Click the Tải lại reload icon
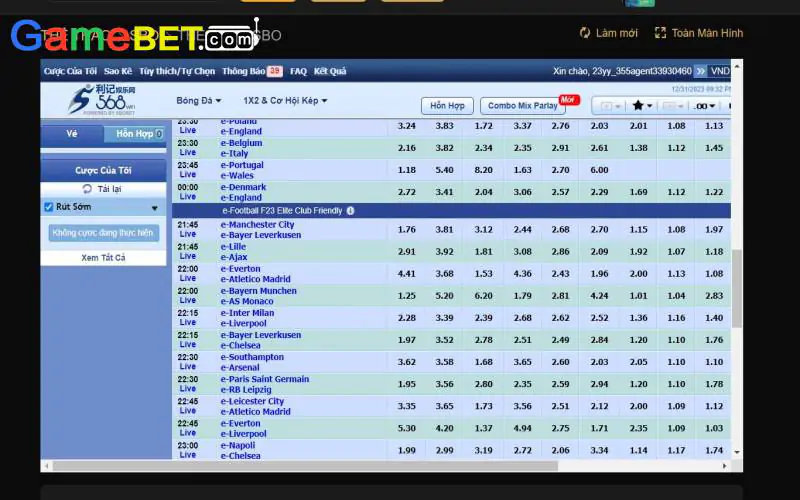800x500 pixels. pos(87,189)
